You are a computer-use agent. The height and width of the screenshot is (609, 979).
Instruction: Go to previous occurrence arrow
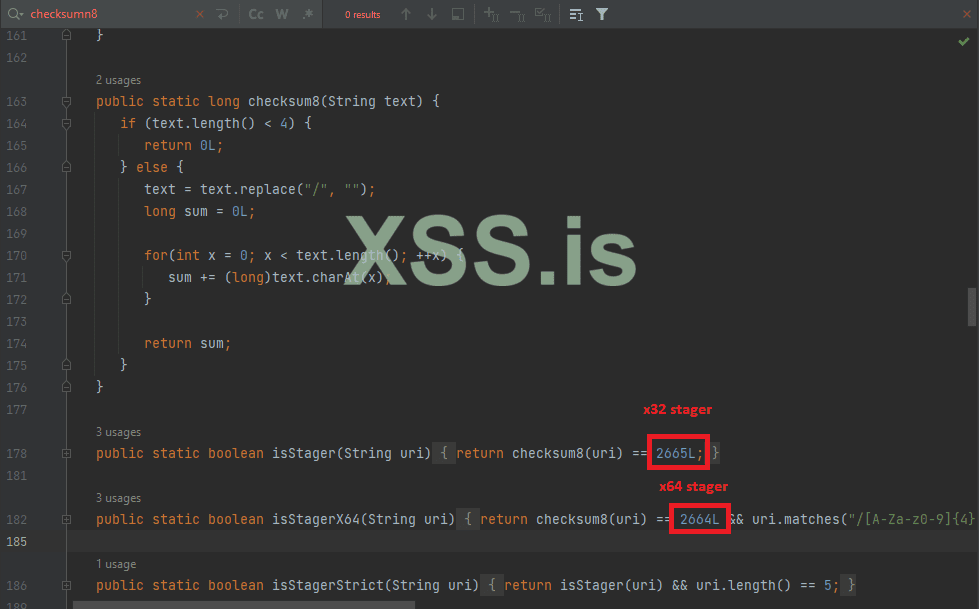point(406,14)
